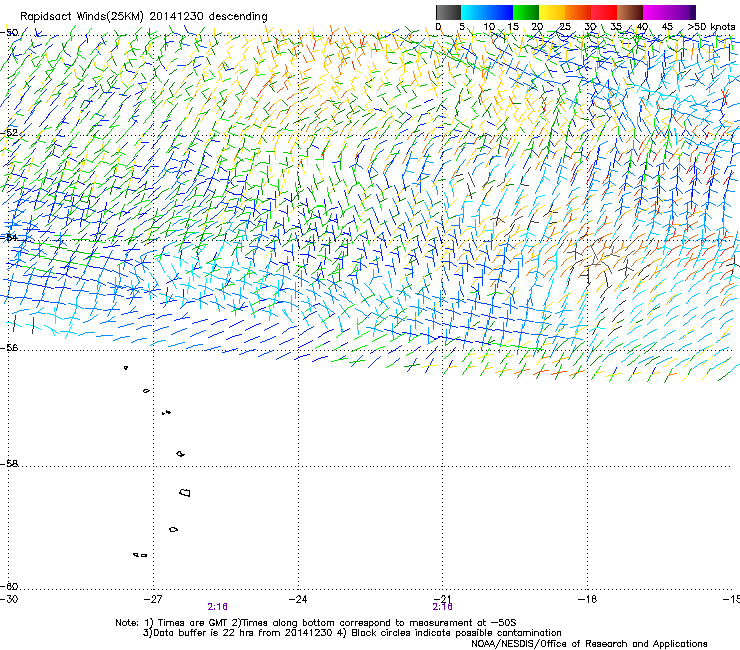Select the cyan 5-10 knots color segment
Screen dimensions: 740x650
pos(474,12)
